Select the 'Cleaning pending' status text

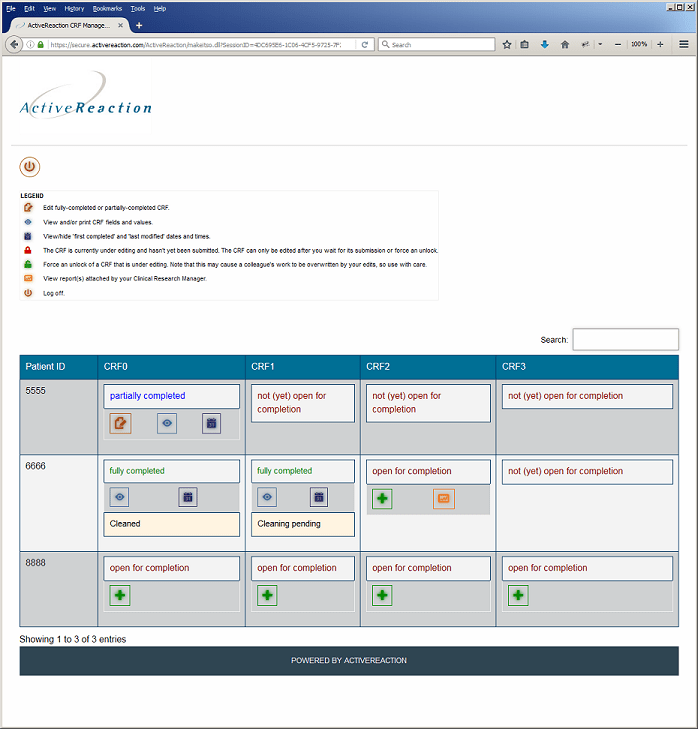[289, 524]
